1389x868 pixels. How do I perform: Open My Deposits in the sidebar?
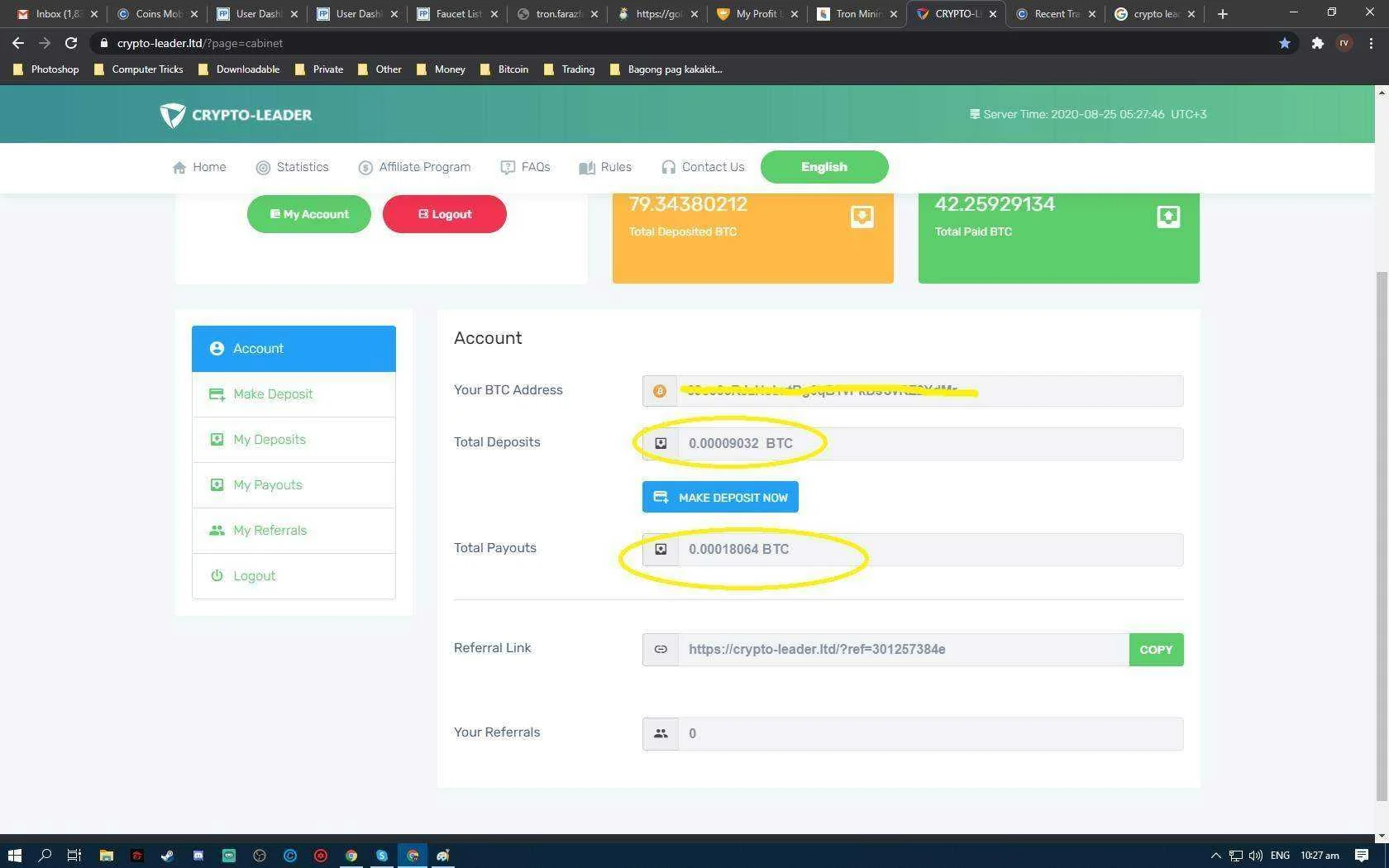tap(294, 440)
